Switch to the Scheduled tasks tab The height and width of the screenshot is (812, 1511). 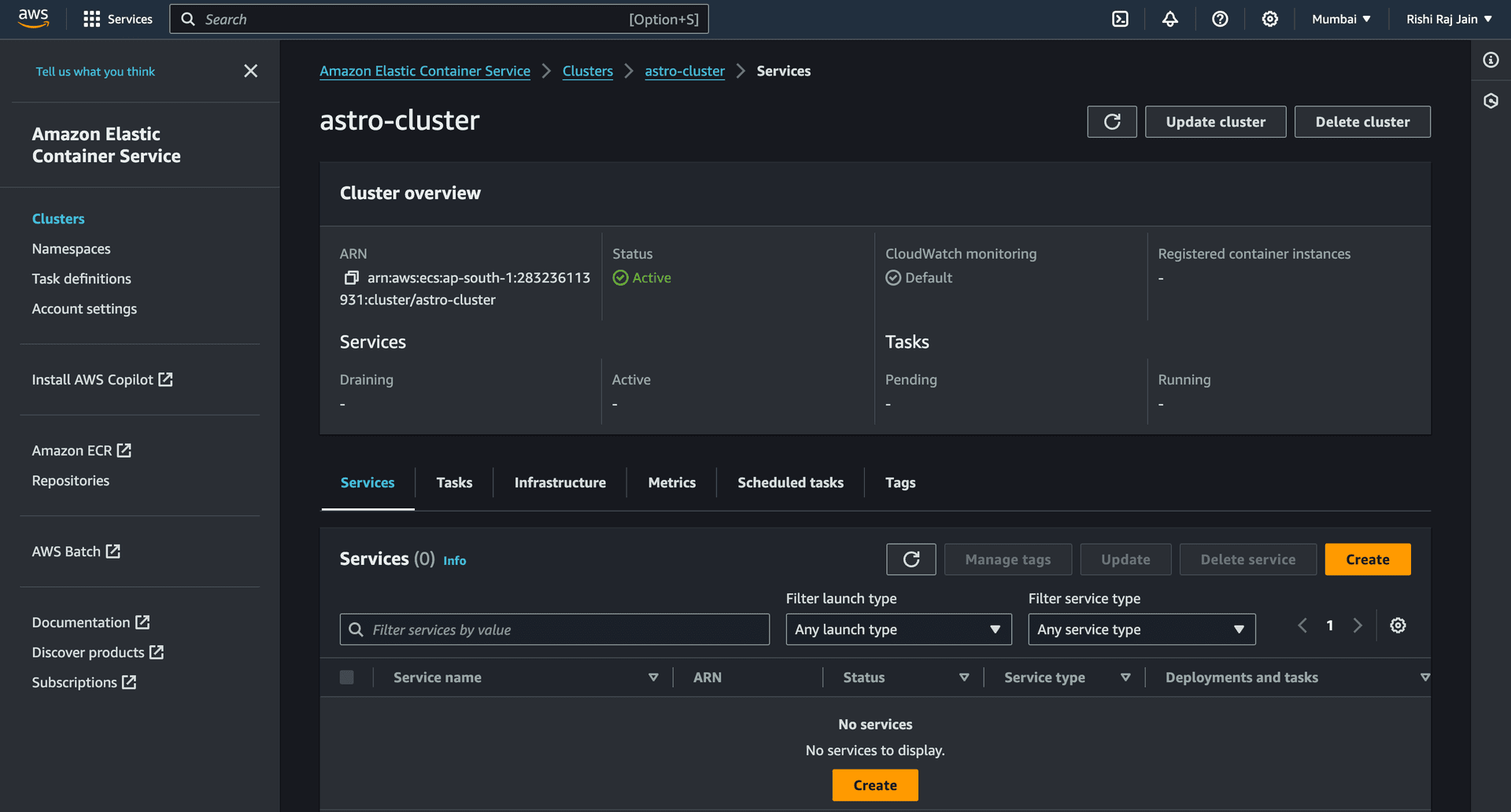(x=790, y=482)
